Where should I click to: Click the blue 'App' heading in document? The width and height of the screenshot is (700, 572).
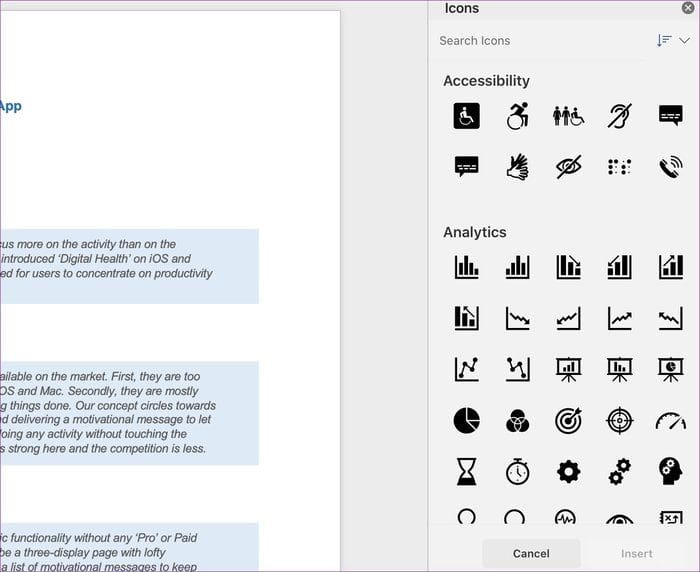pyautogui.click(x=10, y=106)
